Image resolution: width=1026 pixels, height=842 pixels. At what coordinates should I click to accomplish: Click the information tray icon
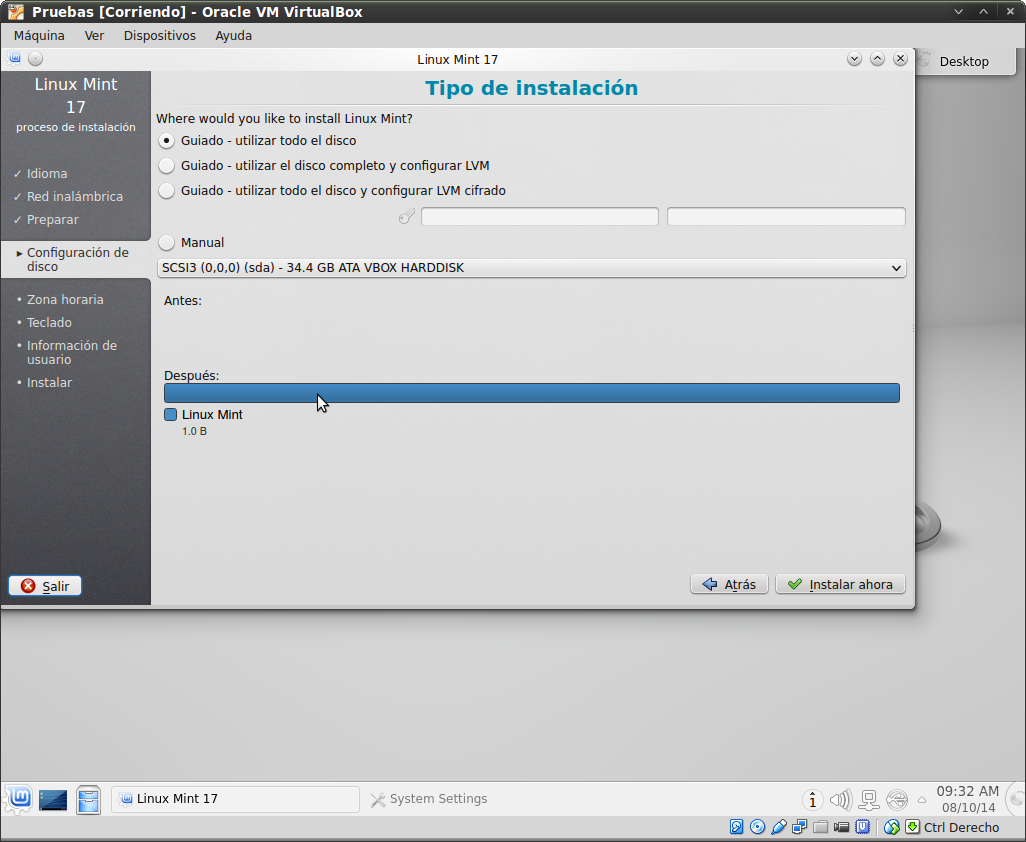click(813, 799)
